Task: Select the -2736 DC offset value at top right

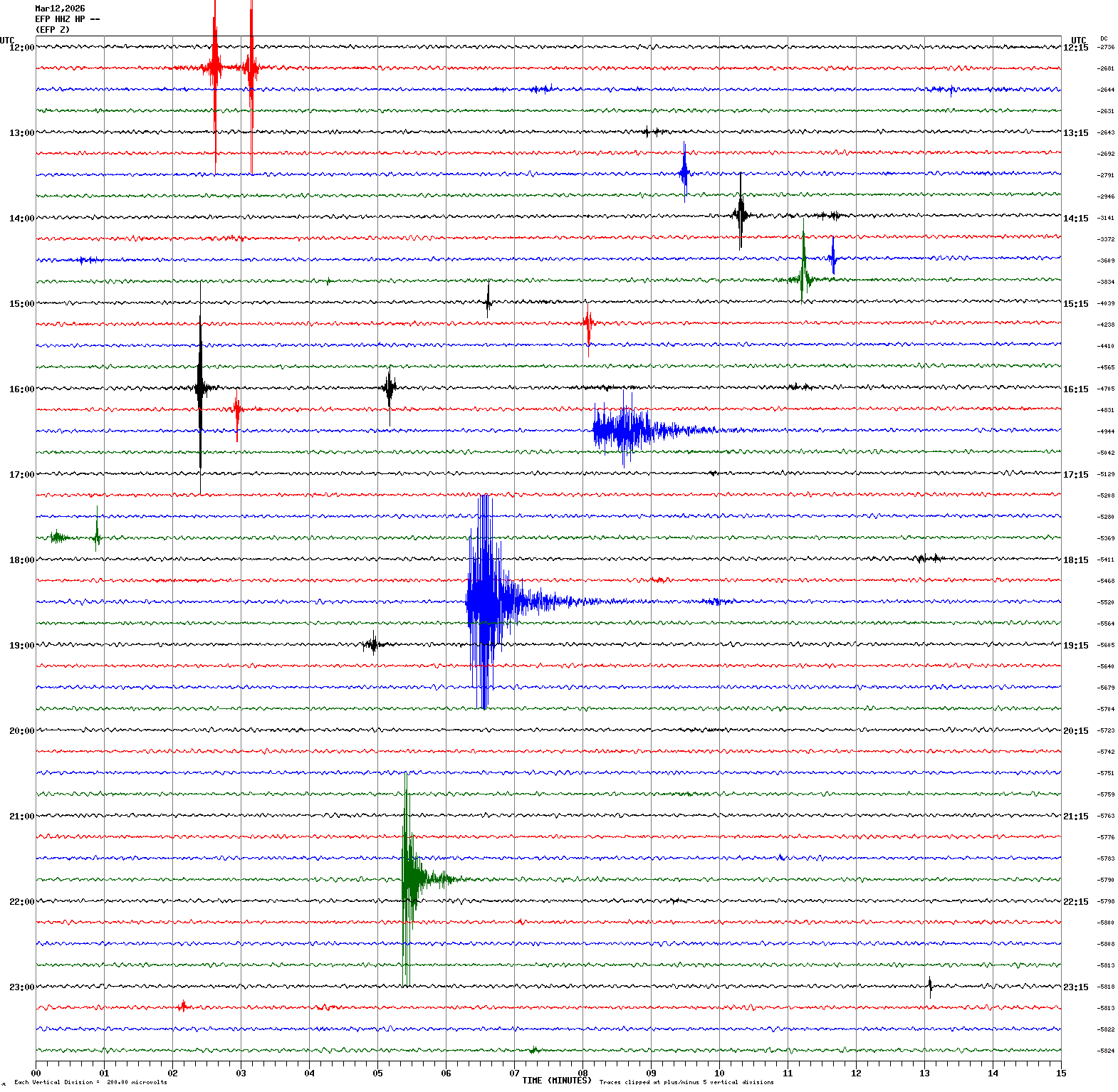Action: 1106,47
